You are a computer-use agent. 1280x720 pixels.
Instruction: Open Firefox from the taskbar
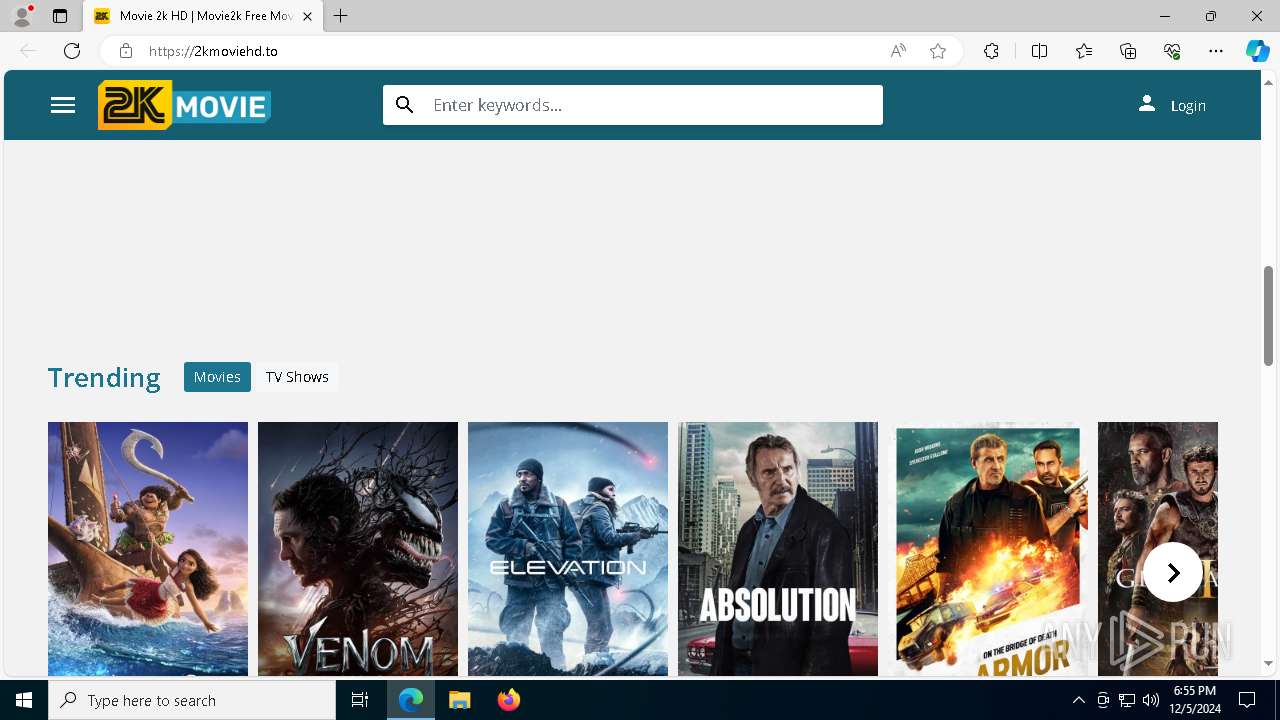tap(508, 700)
